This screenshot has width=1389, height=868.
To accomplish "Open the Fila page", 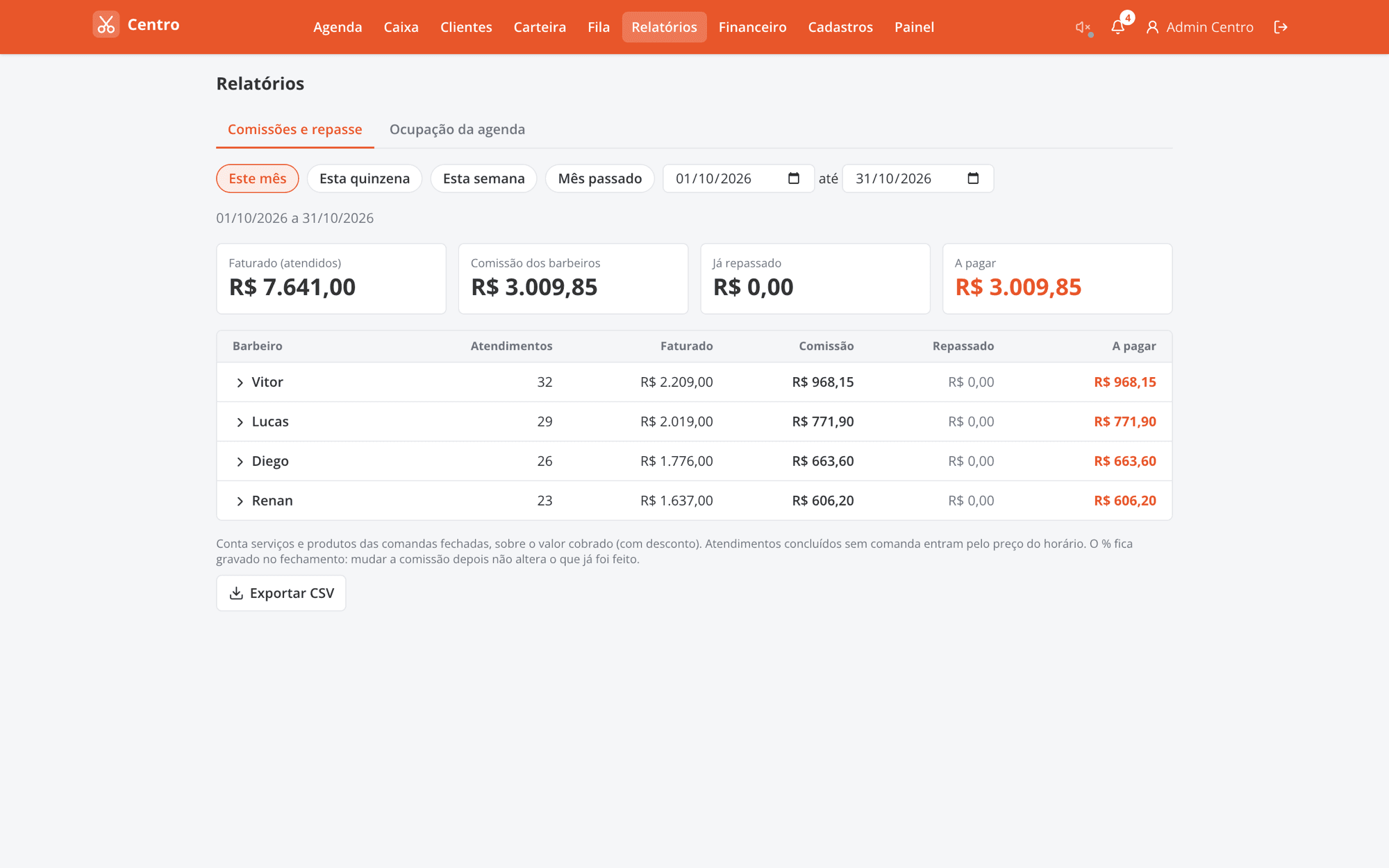I will coord(599,27).
